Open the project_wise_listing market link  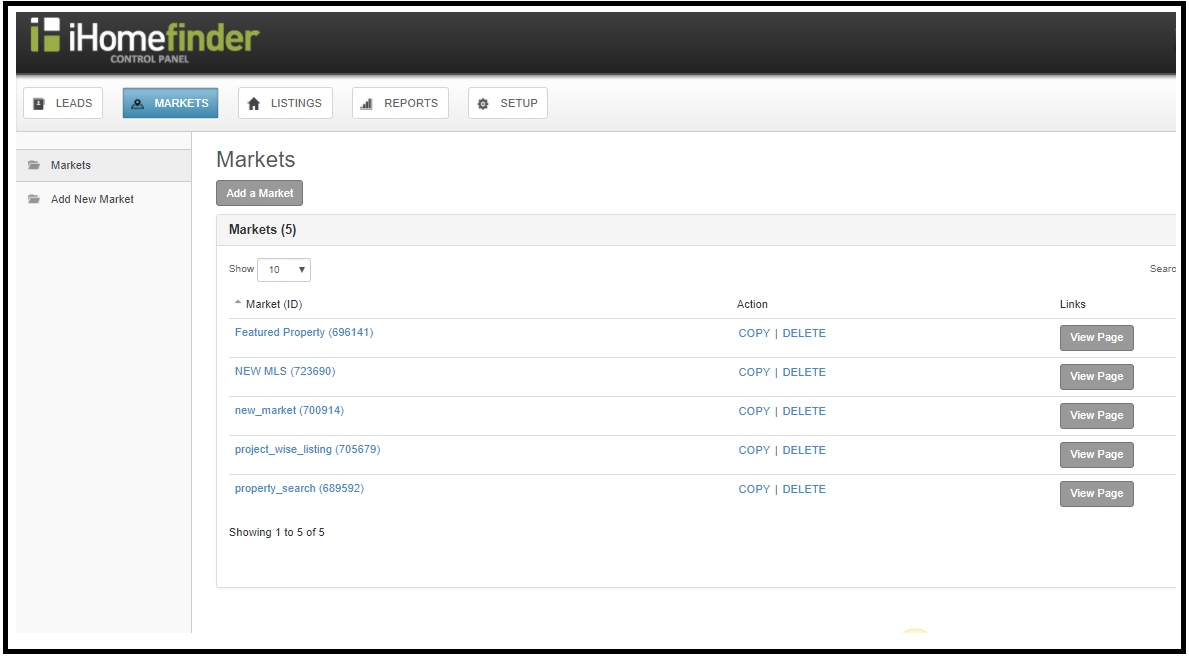click(x=307, y=449)
